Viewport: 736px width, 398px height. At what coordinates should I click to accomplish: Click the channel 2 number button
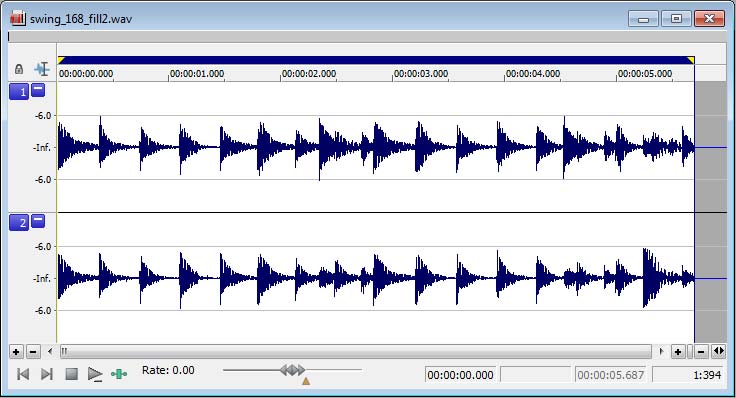pyautogui.click(x=19, y=222)
